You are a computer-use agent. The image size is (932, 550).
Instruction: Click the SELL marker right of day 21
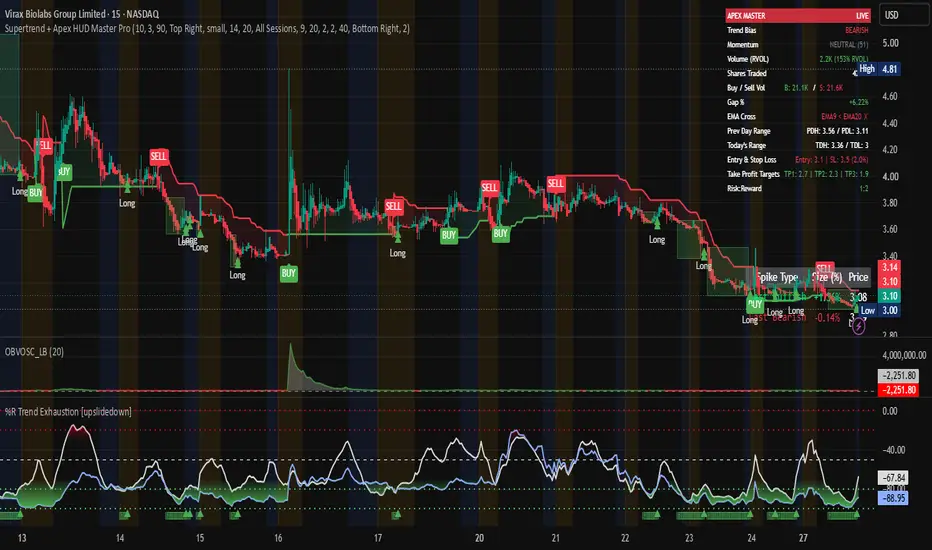pyautogui.click(x=556, y=183)
